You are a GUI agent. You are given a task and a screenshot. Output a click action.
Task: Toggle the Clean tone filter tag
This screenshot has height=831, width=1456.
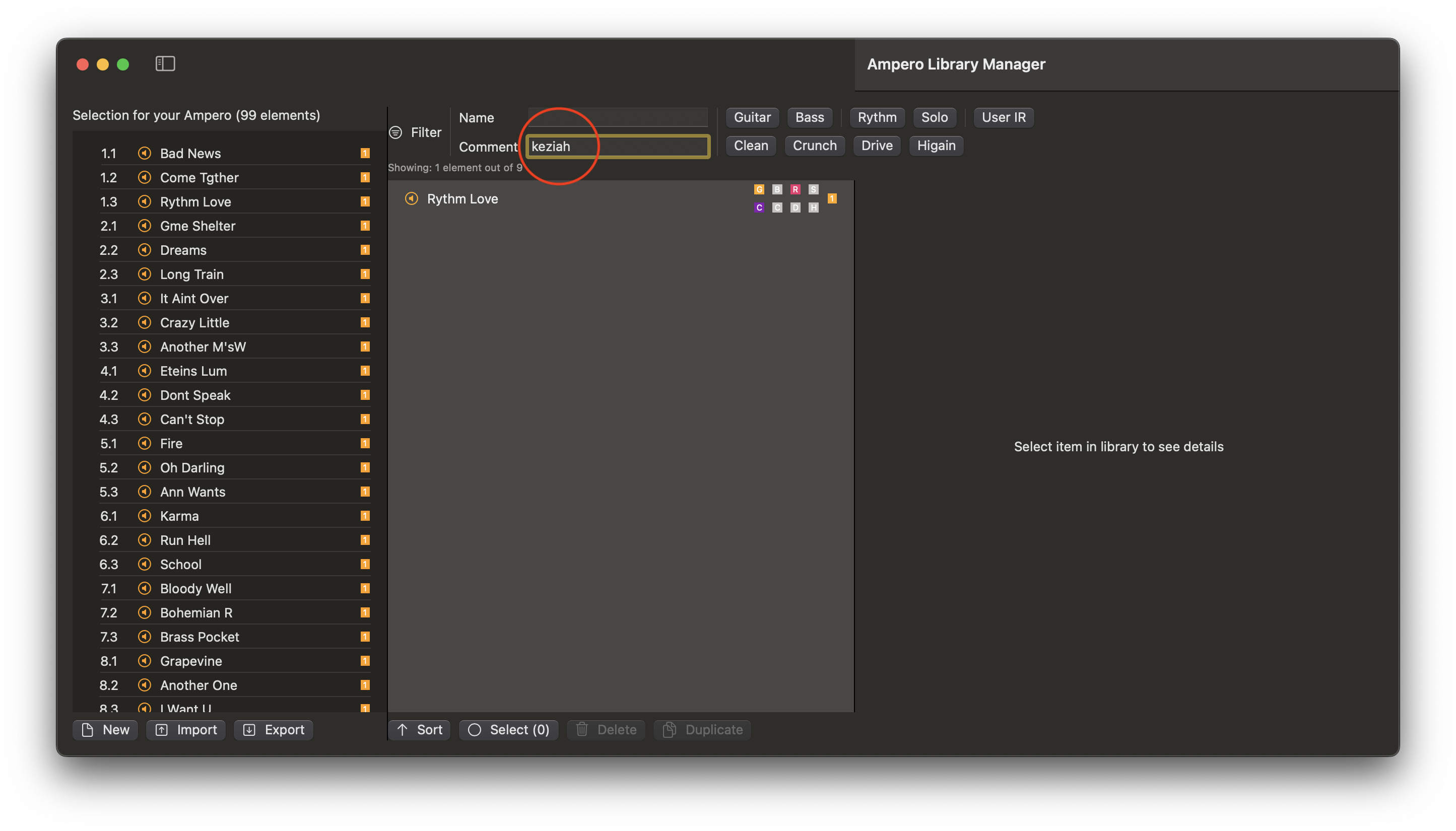[750, 145]
